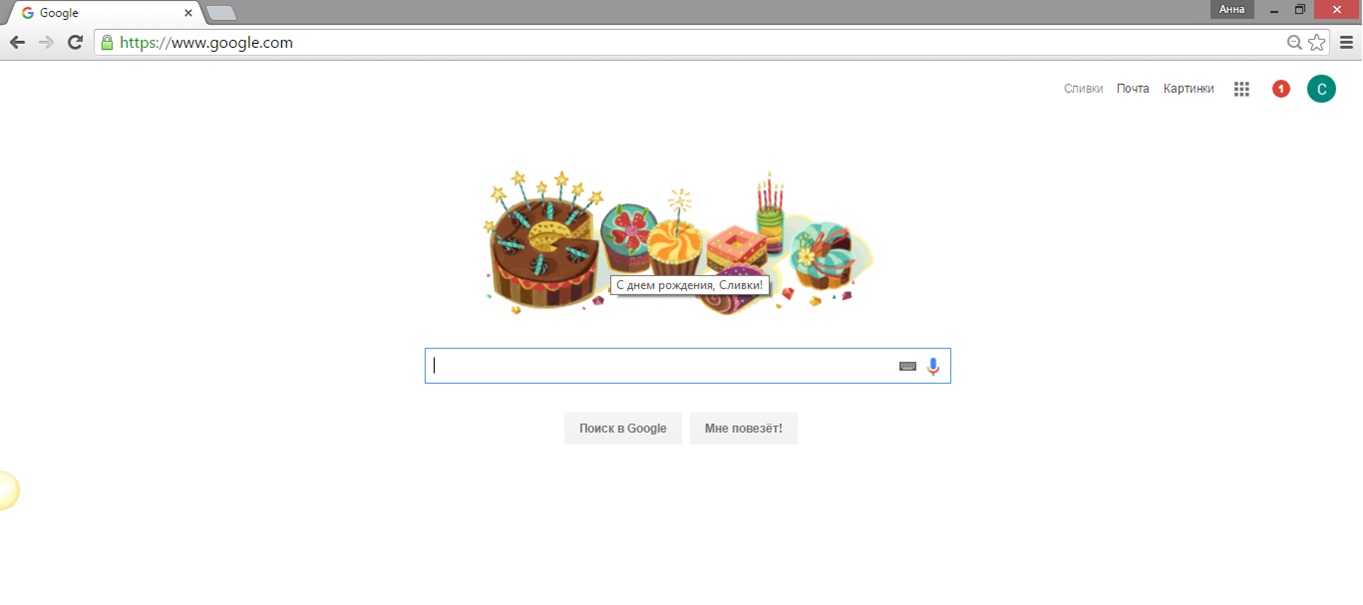Click the zoom magnifier icon in address bar

pyautogui.click(x=1294, y=42)
